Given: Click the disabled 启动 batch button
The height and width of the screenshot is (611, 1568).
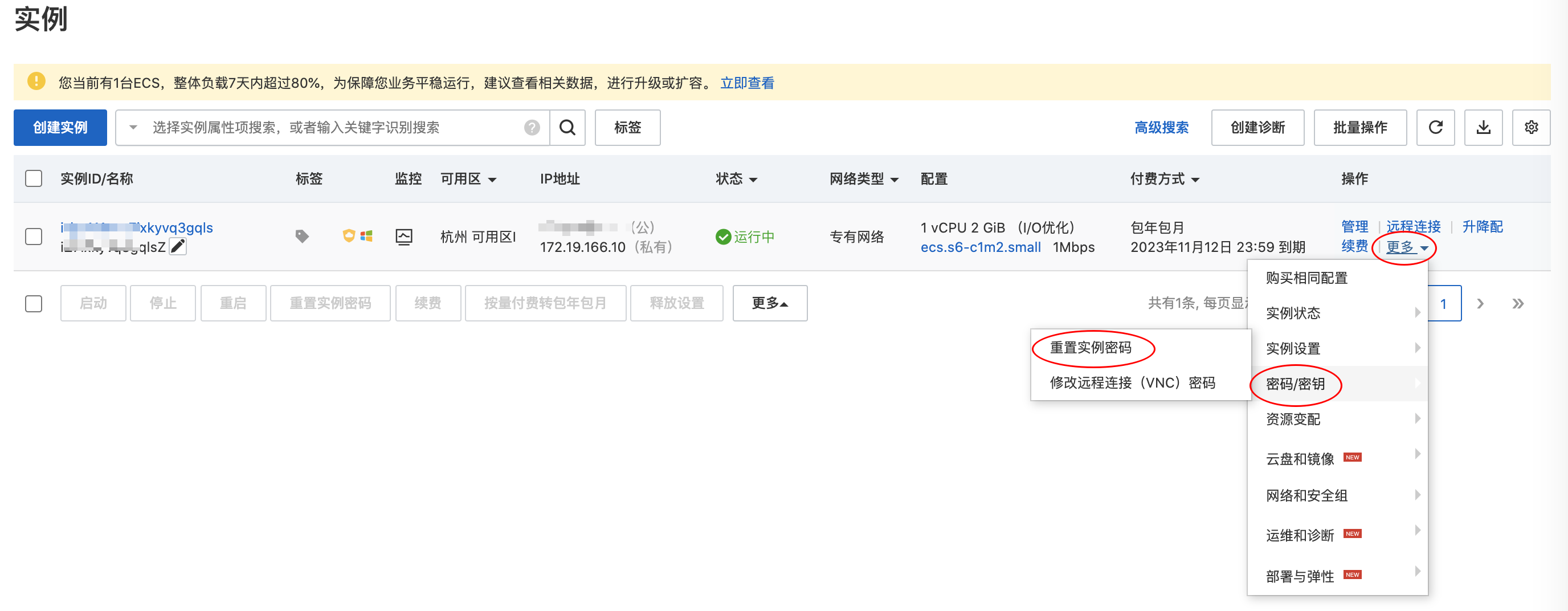Looking at the screenshot, I should [x=93, y=303].
